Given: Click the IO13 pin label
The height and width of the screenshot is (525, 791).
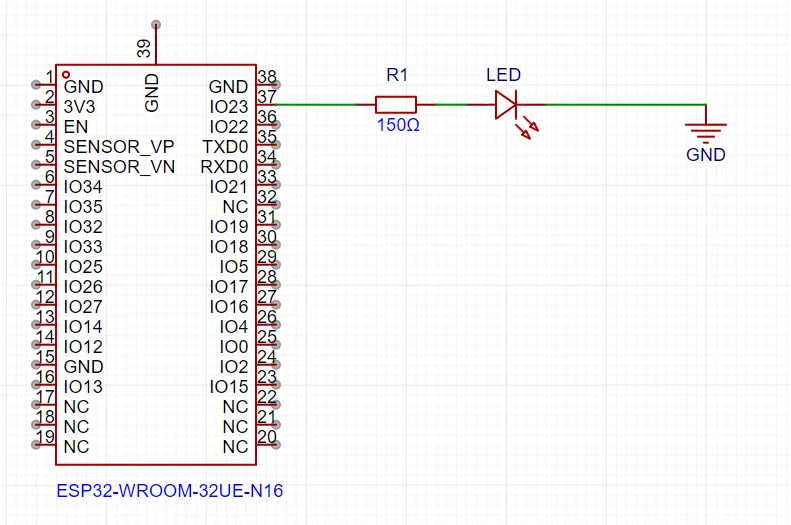Looking at the screenshot, I should point(83,387).
